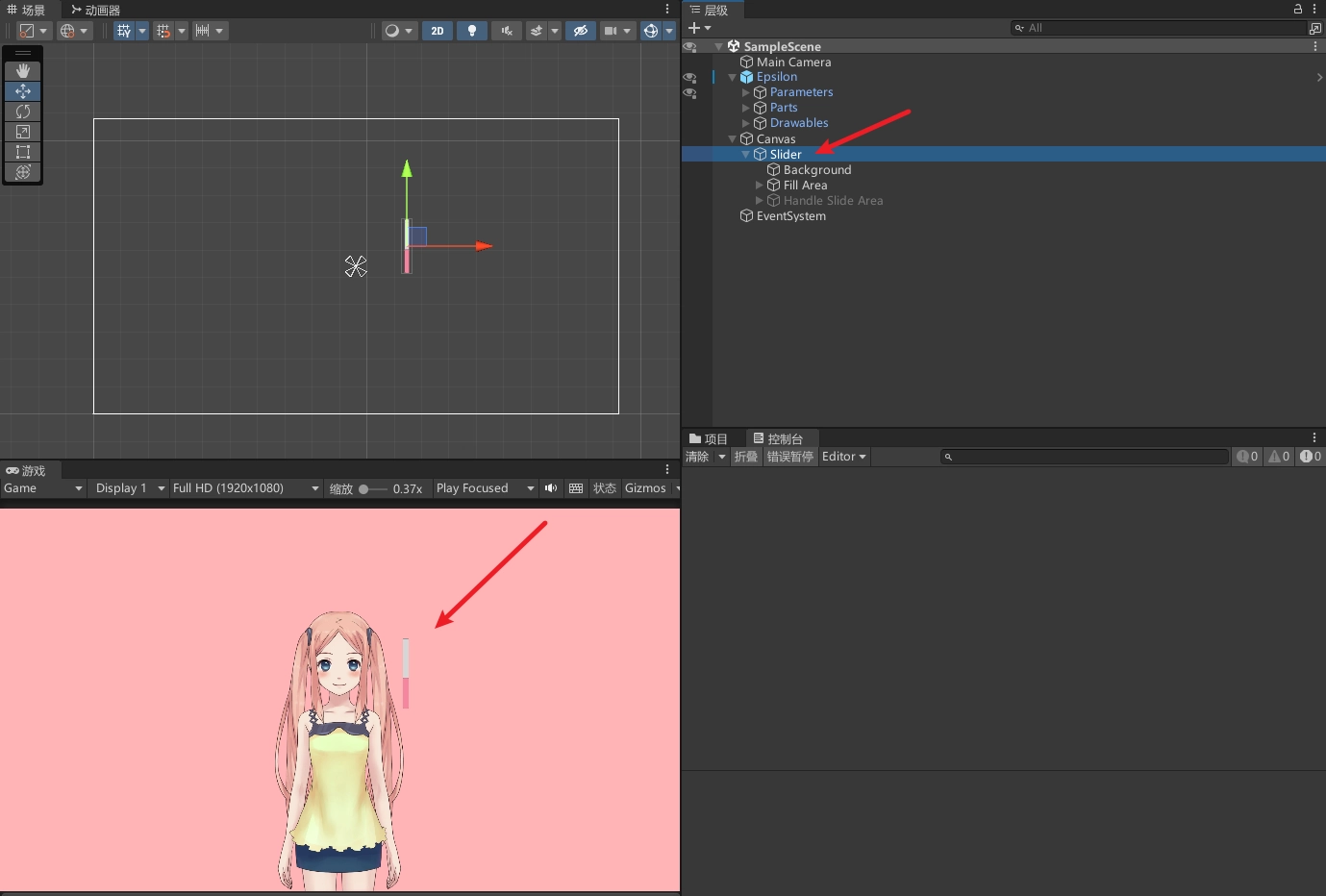
Task: Expand the Parameters tree item
Action: pos(745,92)
